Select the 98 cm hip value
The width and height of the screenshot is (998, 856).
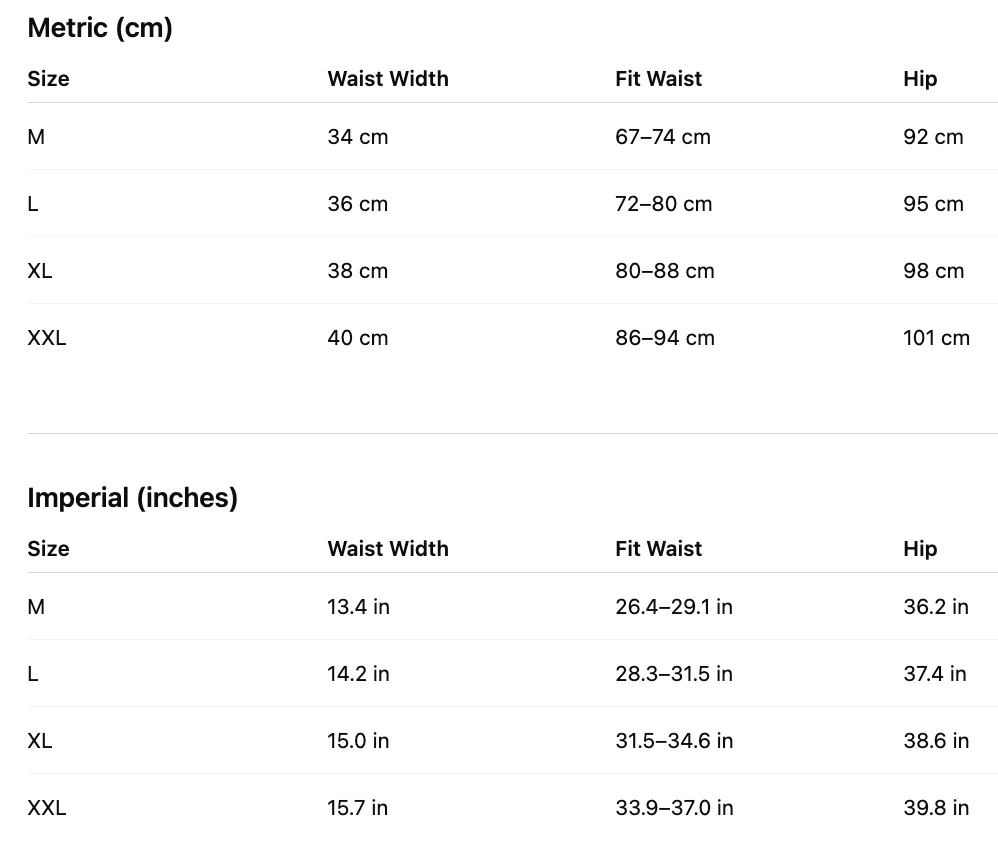(933, 271)
